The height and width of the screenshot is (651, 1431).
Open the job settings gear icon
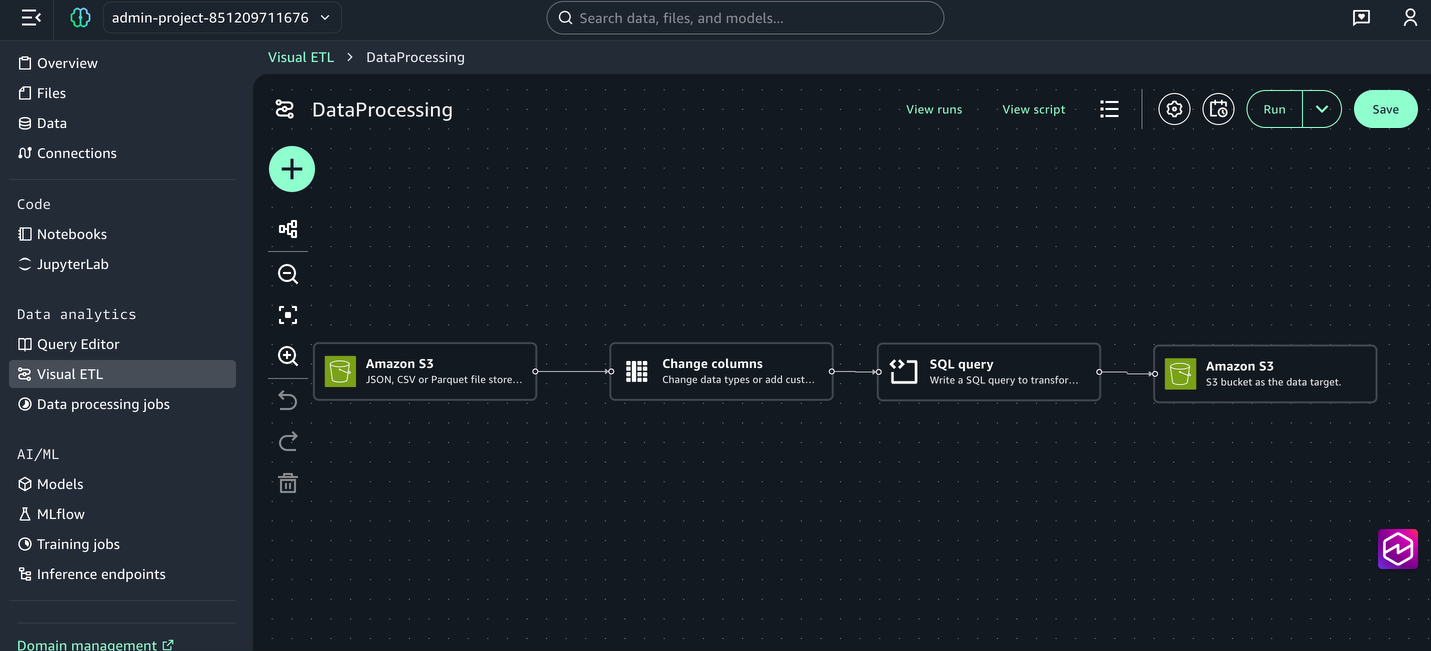pyautogui.click(x=1175, y=109)
